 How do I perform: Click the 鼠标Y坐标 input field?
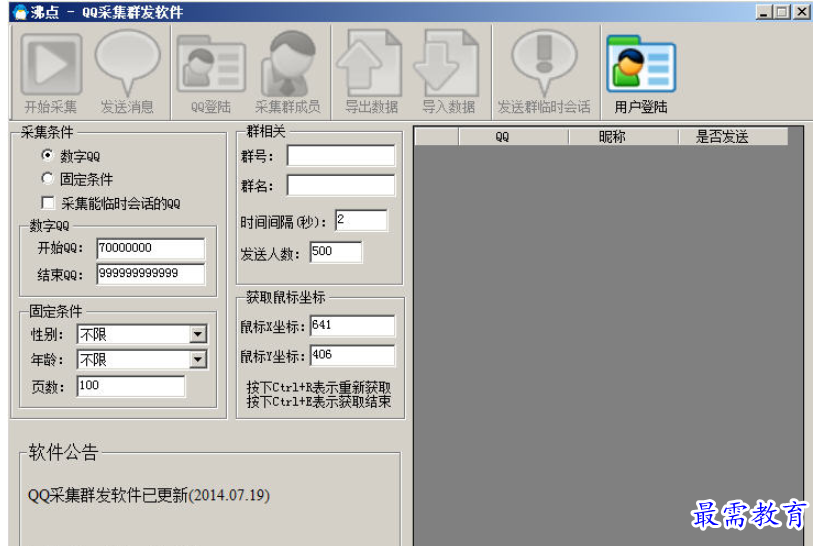tap(352, 356)
